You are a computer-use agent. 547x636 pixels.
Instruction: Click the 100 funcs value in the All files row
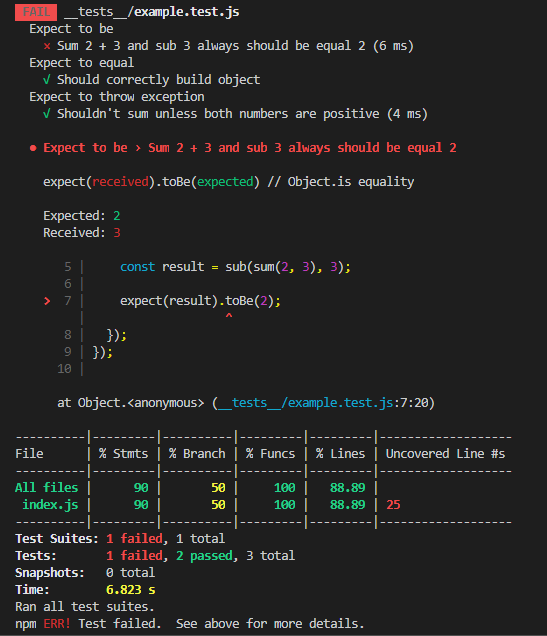285,488
